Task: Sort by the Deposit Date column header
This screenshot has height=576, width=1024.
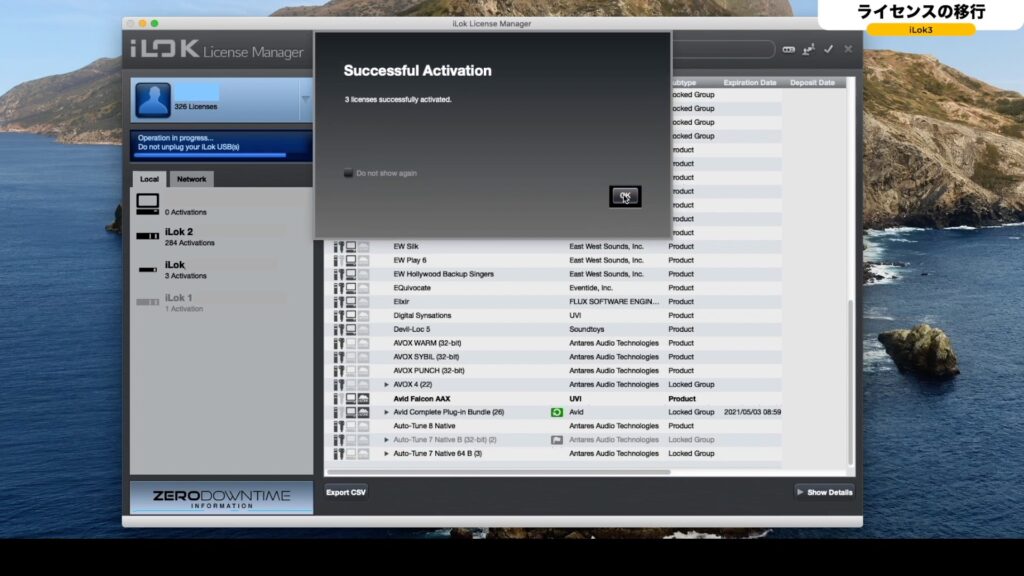Action: (812, 83)
